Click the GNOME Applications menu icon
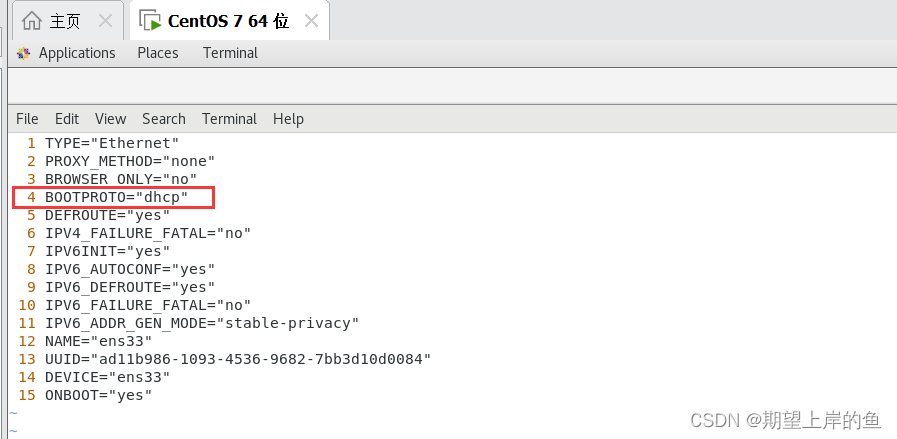Image resolution: width=897 pixels, height=439 pixels. click(23, 53)
